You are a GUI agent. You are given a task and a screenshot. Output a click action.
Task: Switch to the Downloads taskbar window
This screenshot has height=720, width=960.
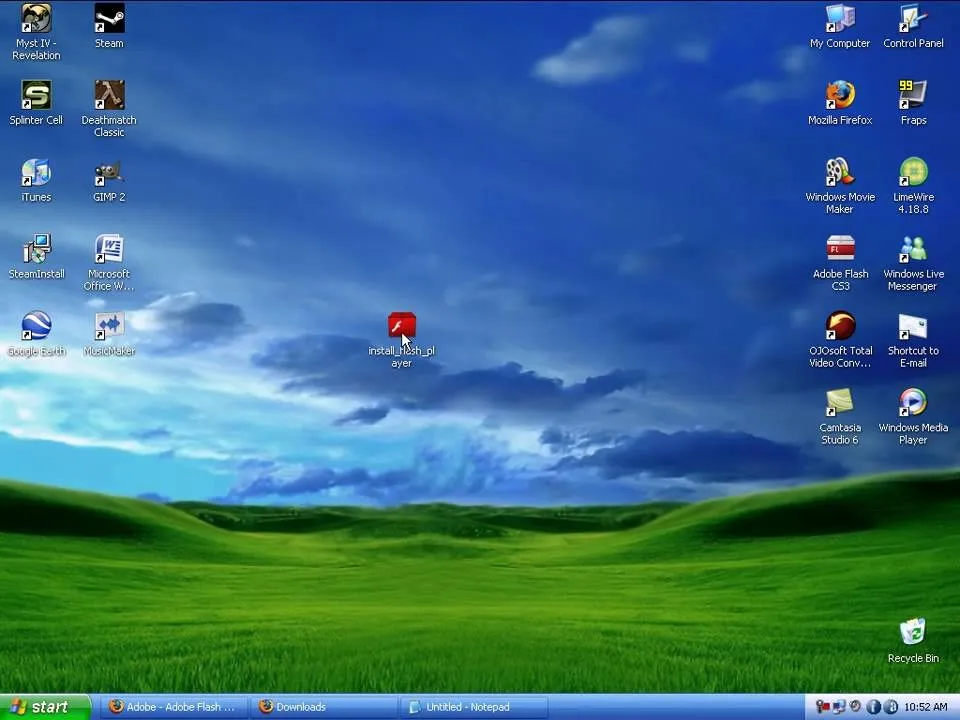pyautogui.click(x=323, y=707)
